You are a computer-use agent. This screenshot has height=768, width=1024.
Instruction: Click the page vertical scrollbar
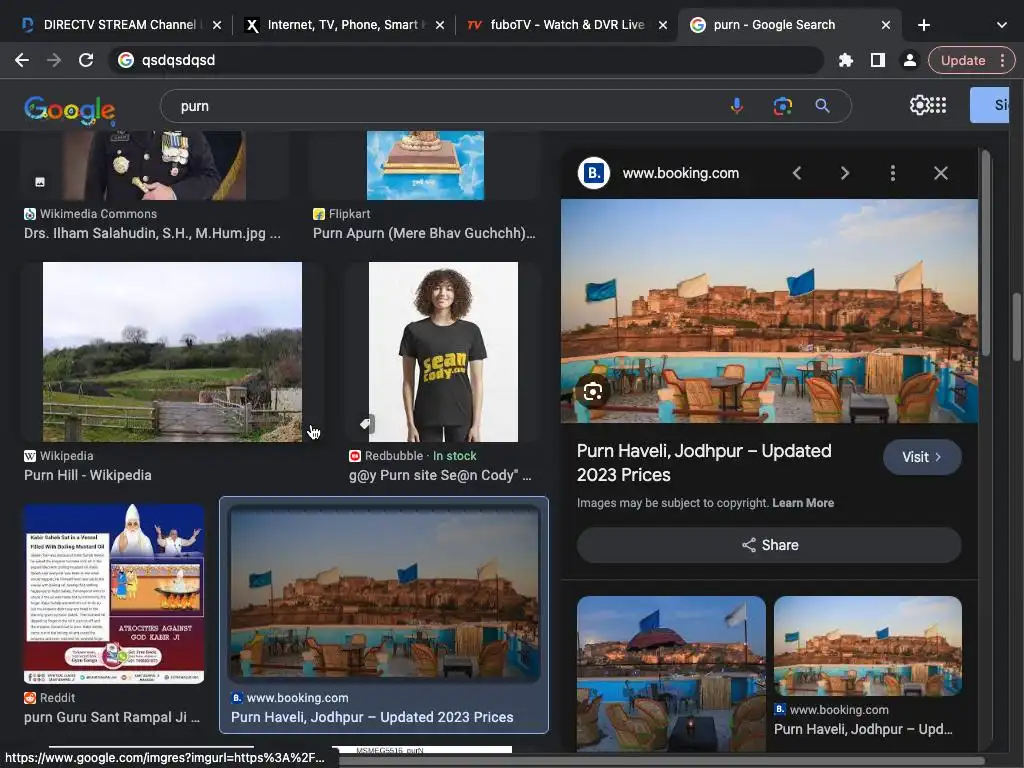click(1017, 327)
